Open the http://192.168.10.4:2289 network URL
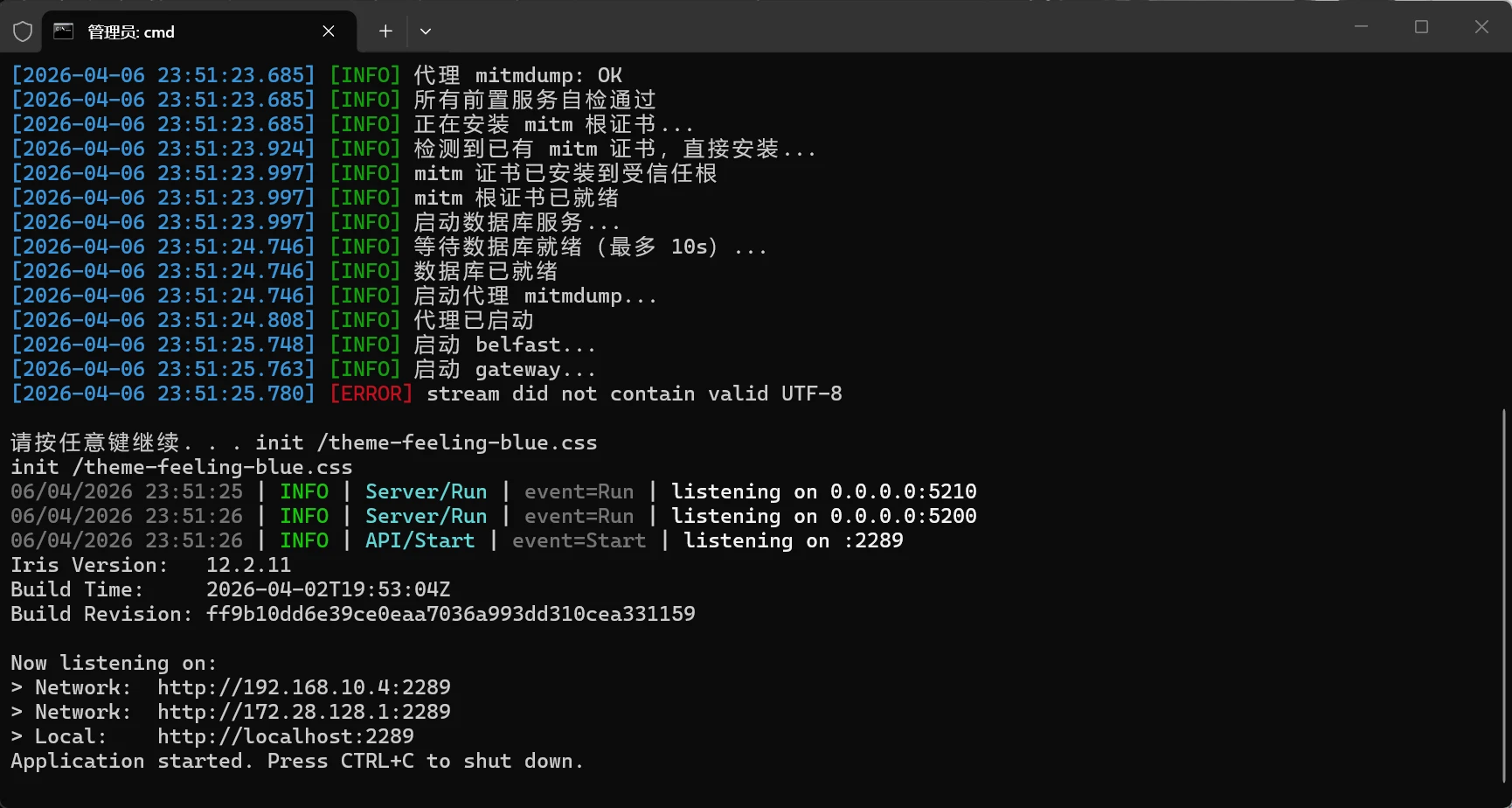Screen dimensions: 1512x808 click(x=303, y=687)
